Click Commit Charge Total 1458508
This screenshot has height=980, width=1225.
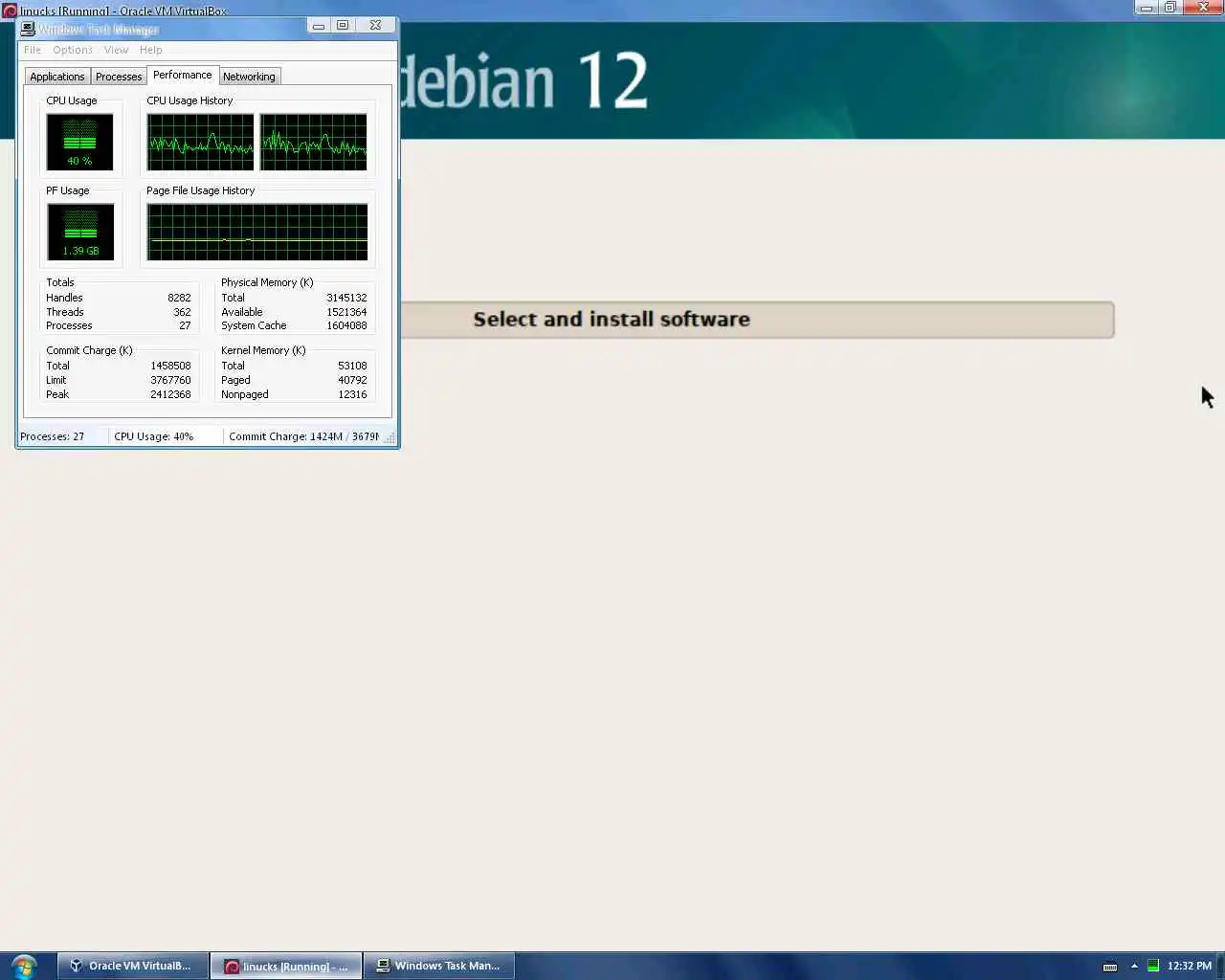click(x=170, y=366)
